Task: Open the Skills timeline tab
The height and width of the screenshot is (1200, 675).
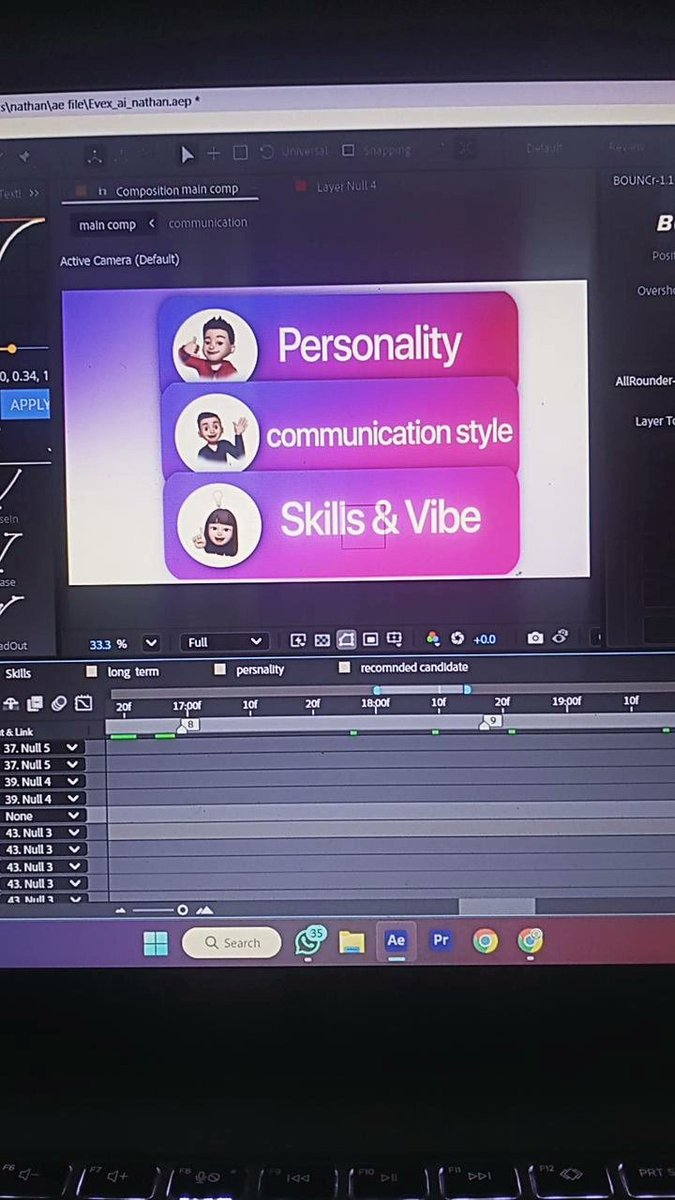Action: (18, 674)
